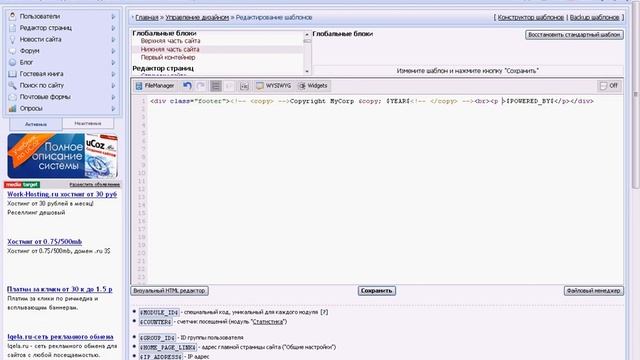The image size is (640, 360).
Task: Click inside the footer code line
Action: pos(371,101)
